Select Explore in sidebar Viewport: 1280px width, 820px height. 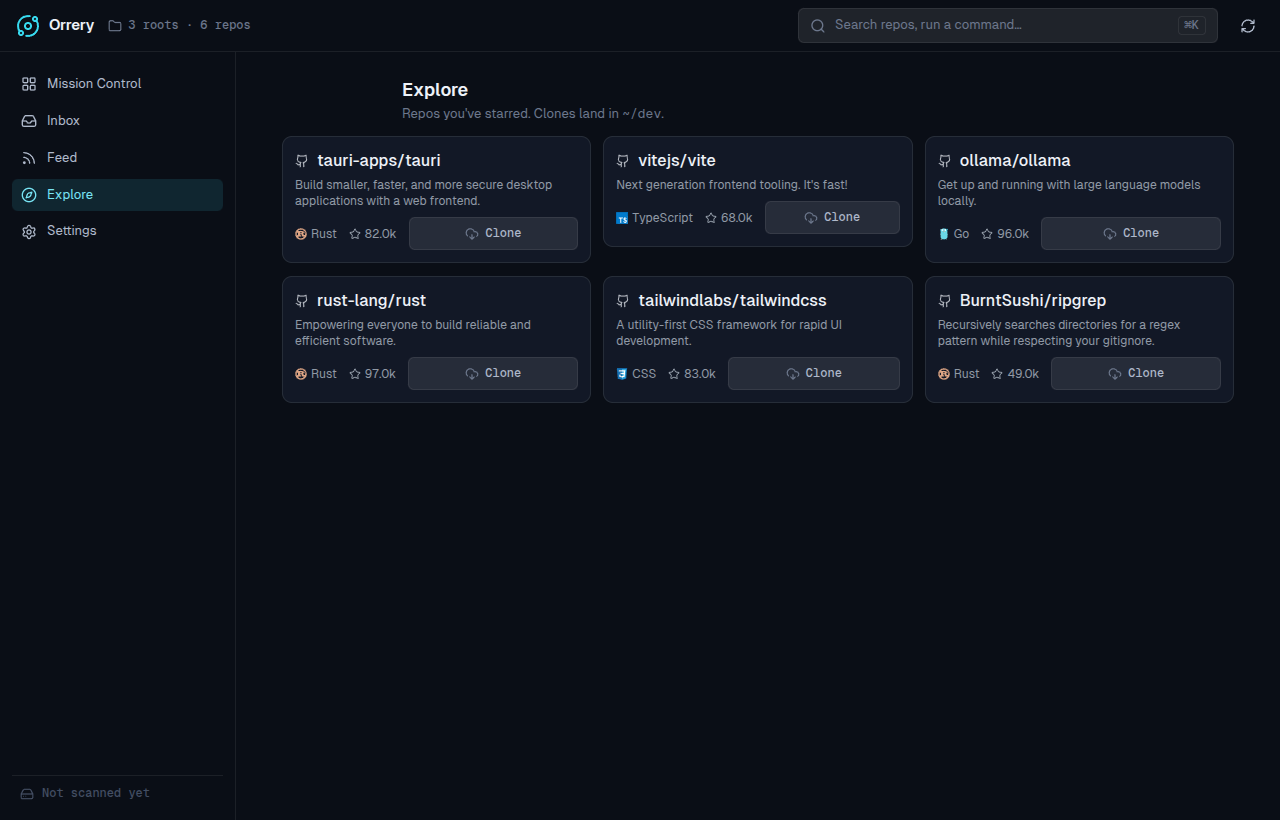coord(117,195)
